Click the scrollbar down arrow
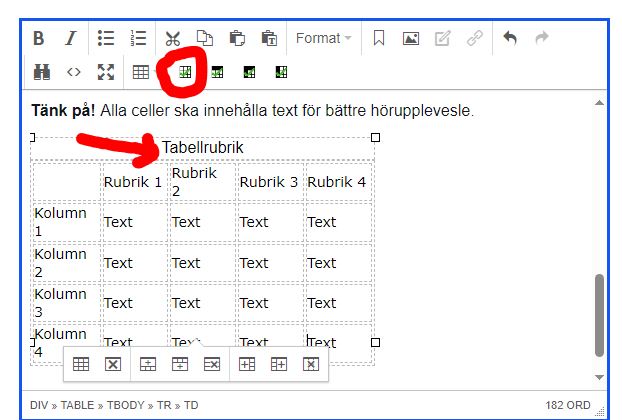Image resolution: width=622 pixels, height=420 pixels. coord(599,377)
